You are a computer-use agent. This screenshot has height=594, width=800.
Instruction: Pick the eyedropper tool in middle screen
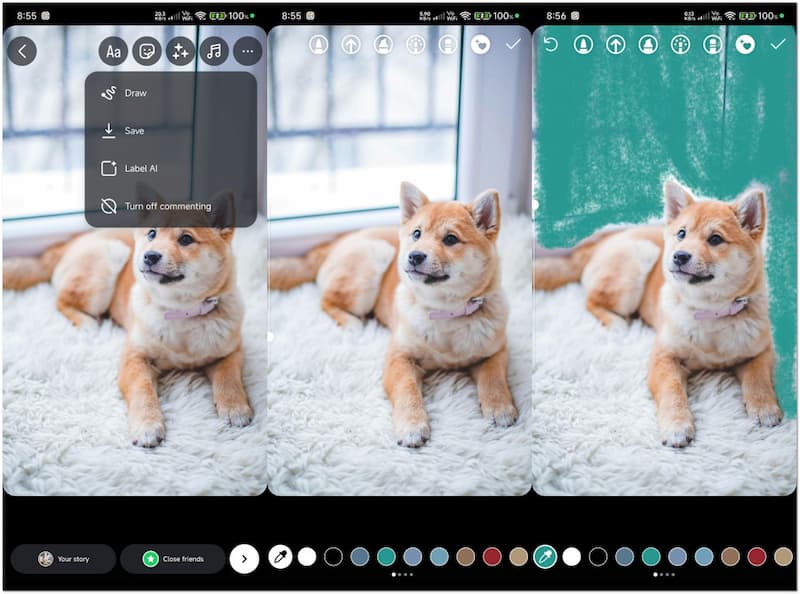point(281,557)
